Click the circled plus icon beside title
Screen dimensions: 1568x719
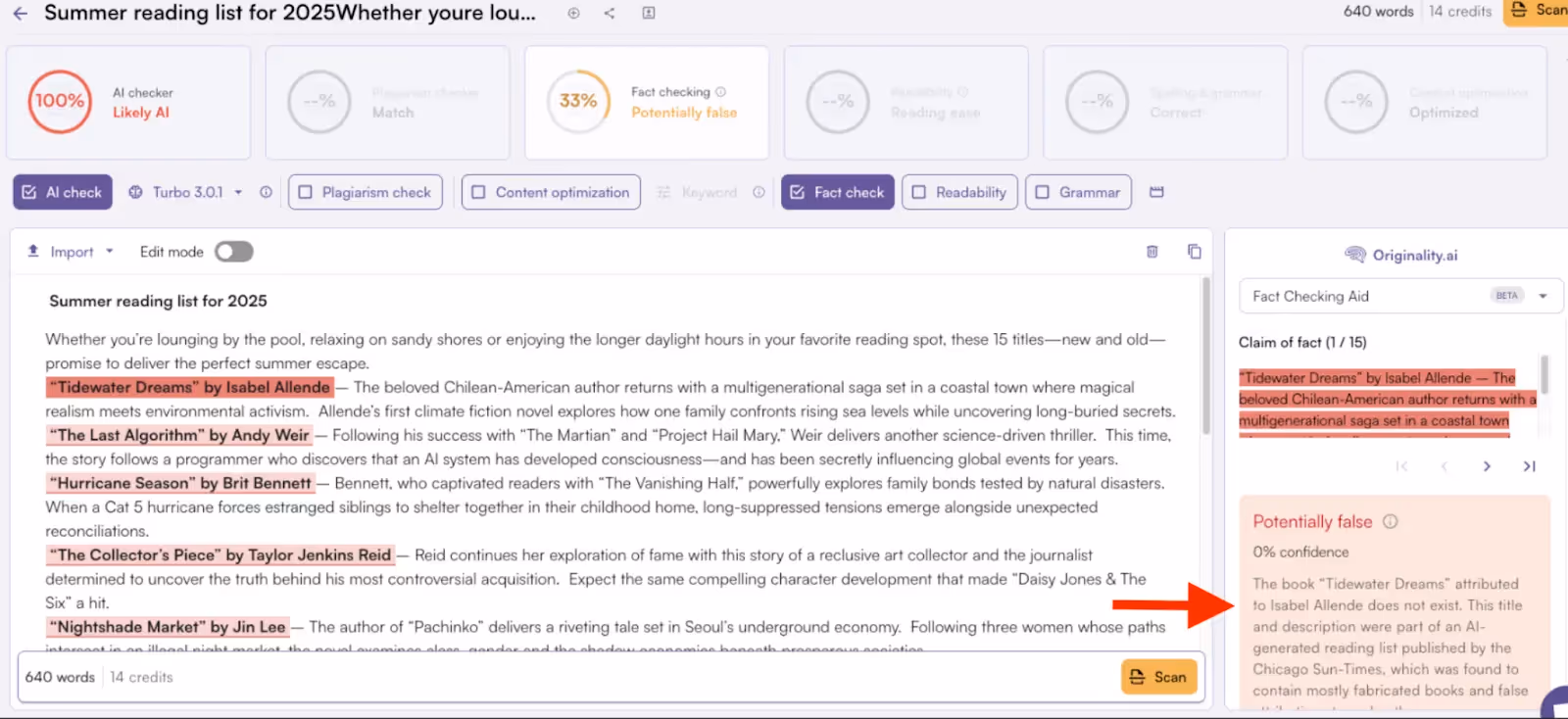[574, 13]
